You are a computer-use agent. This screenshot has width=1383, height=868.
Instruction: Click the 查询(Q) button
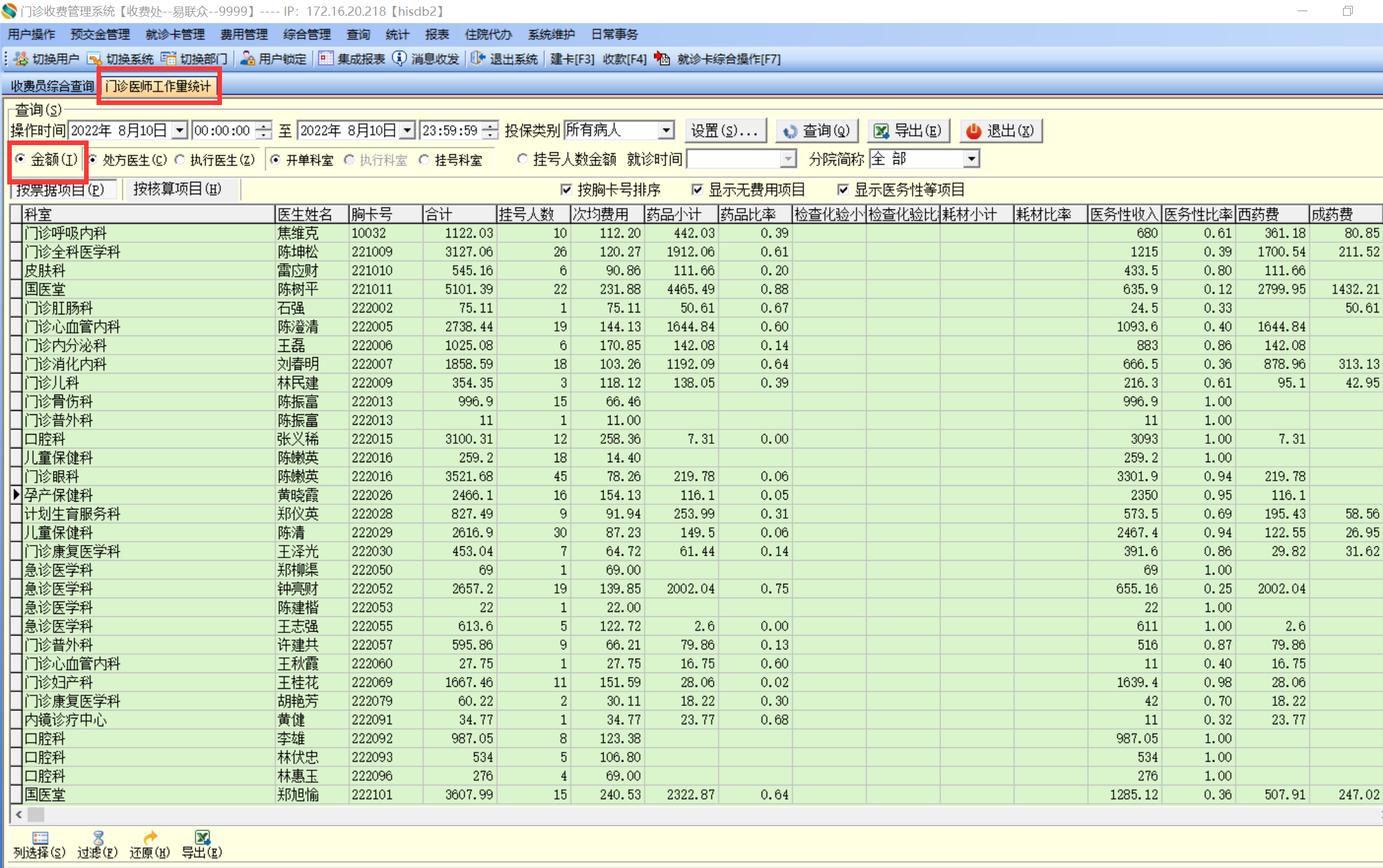[x=817, y=131]
